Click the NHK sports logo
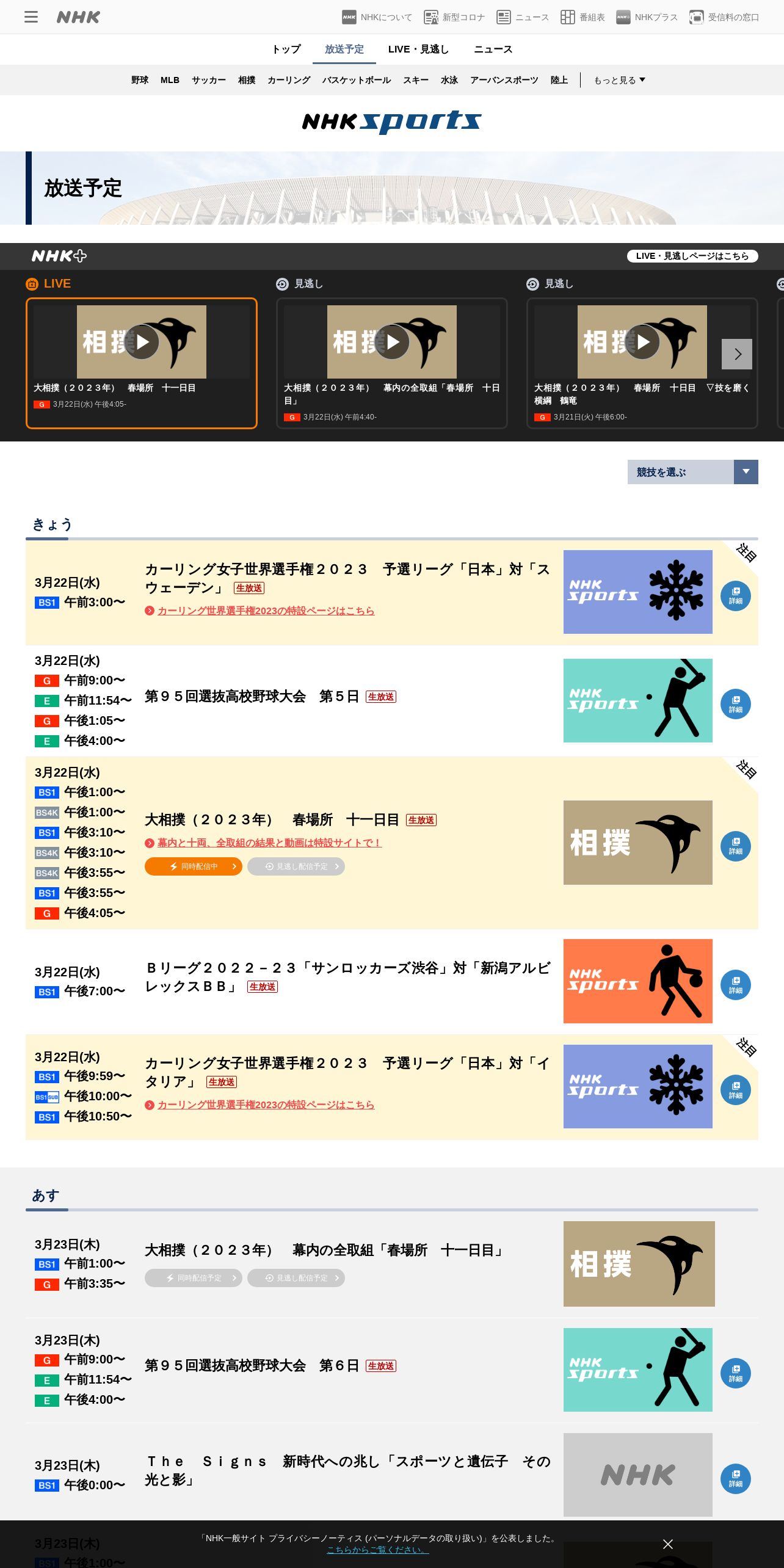The height and width of the screenshot is (1568, 784). pos(391,122)
